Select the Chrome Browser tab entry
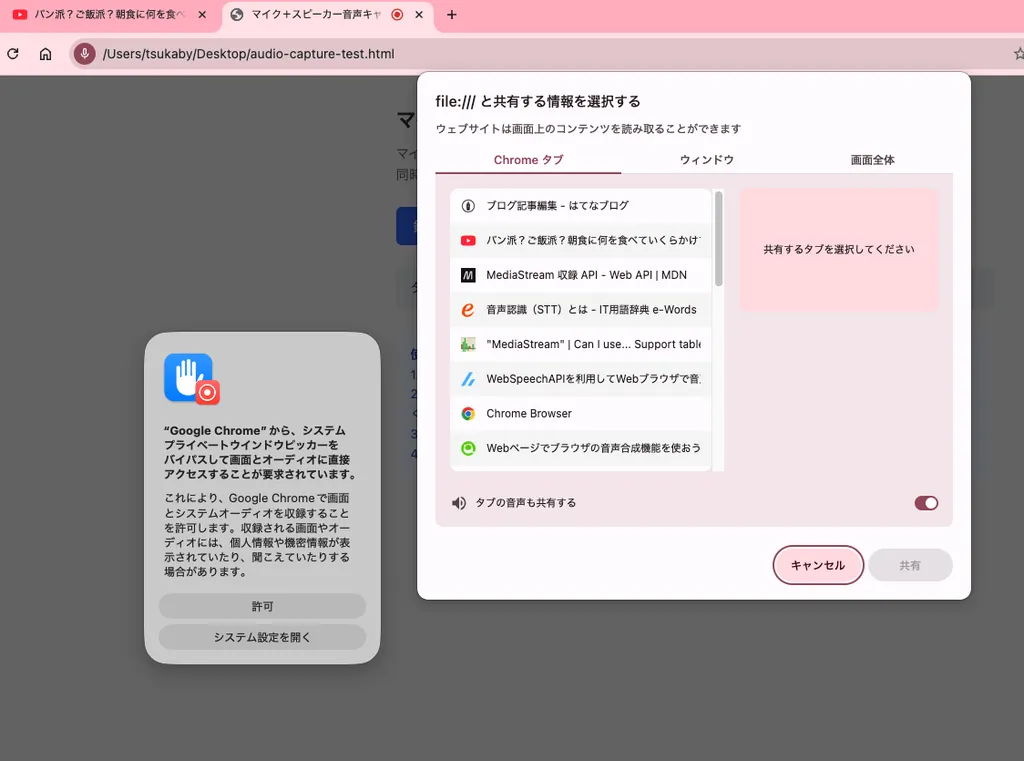The height and width of the screenshot is (761, 1024). [x=580, y=413]
